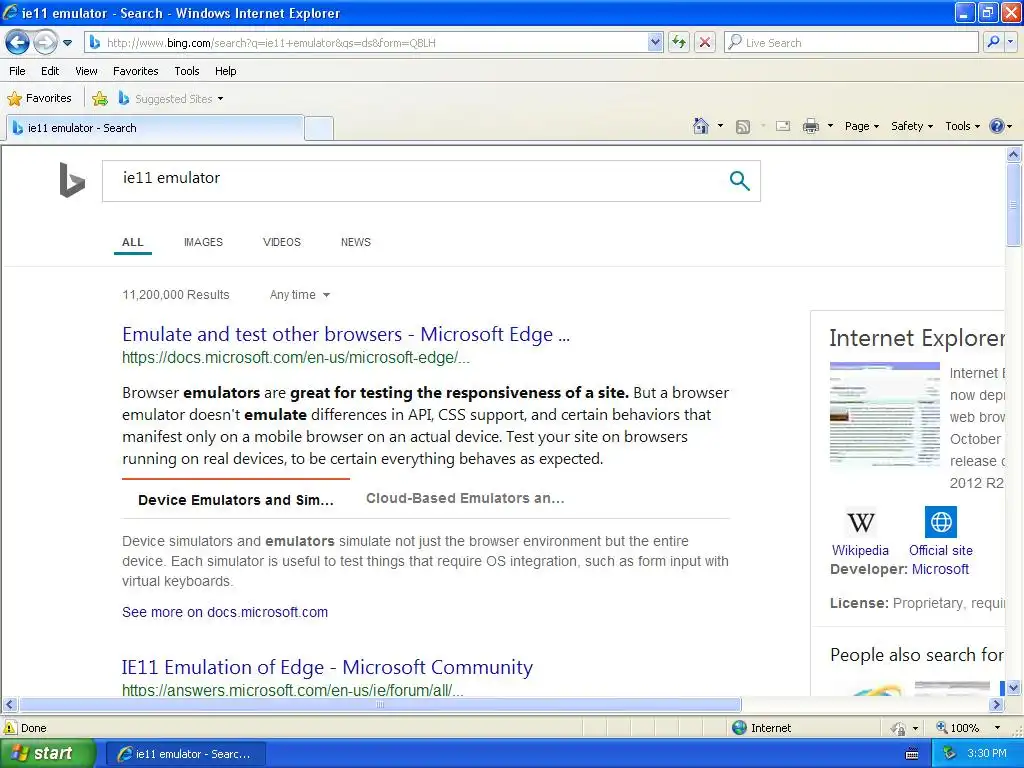Image resolution: width=1024 pixels, height=768 pixels.
Task: Click the horizontal scrollbar left arrow
Action: click(9, 704)
